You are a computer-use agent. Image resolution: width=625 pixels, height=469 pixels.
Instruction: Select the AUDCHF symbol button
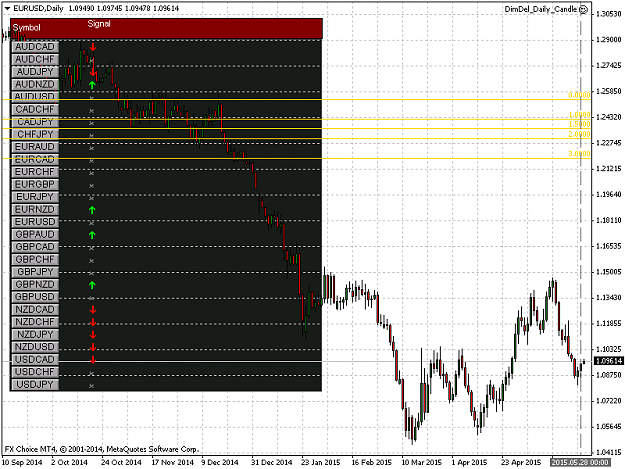coord(35,59)
